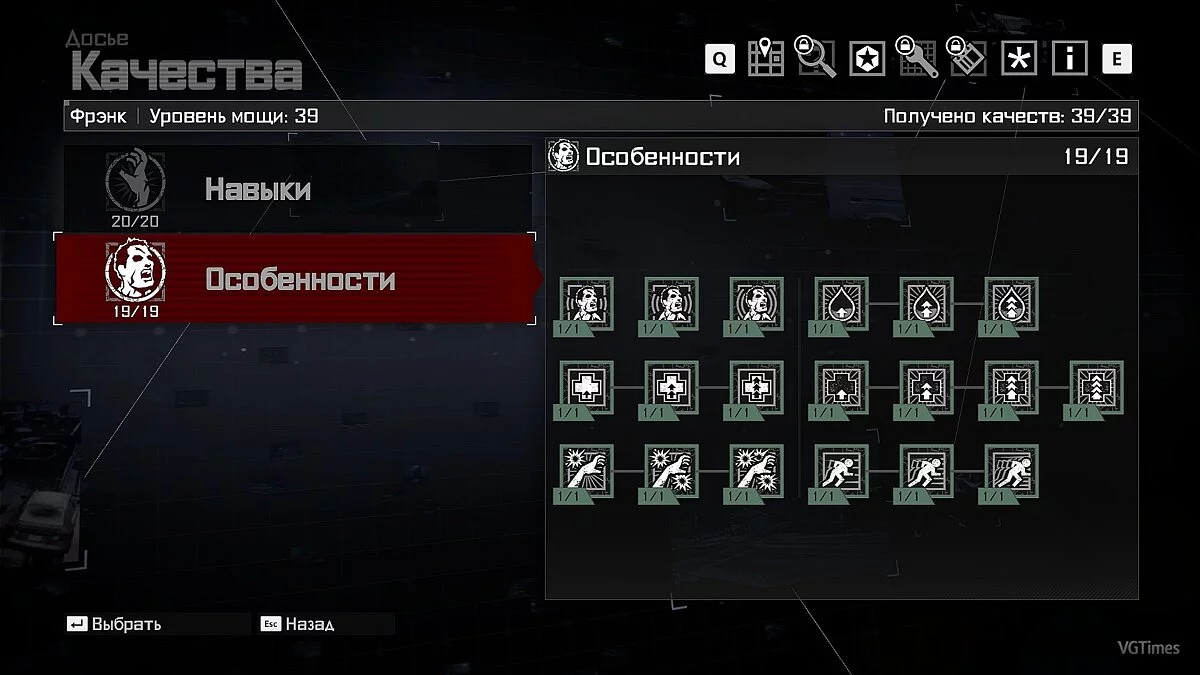Select the triple-arrow blood drop trait
1200x675 pixels.
point(1011,305)
